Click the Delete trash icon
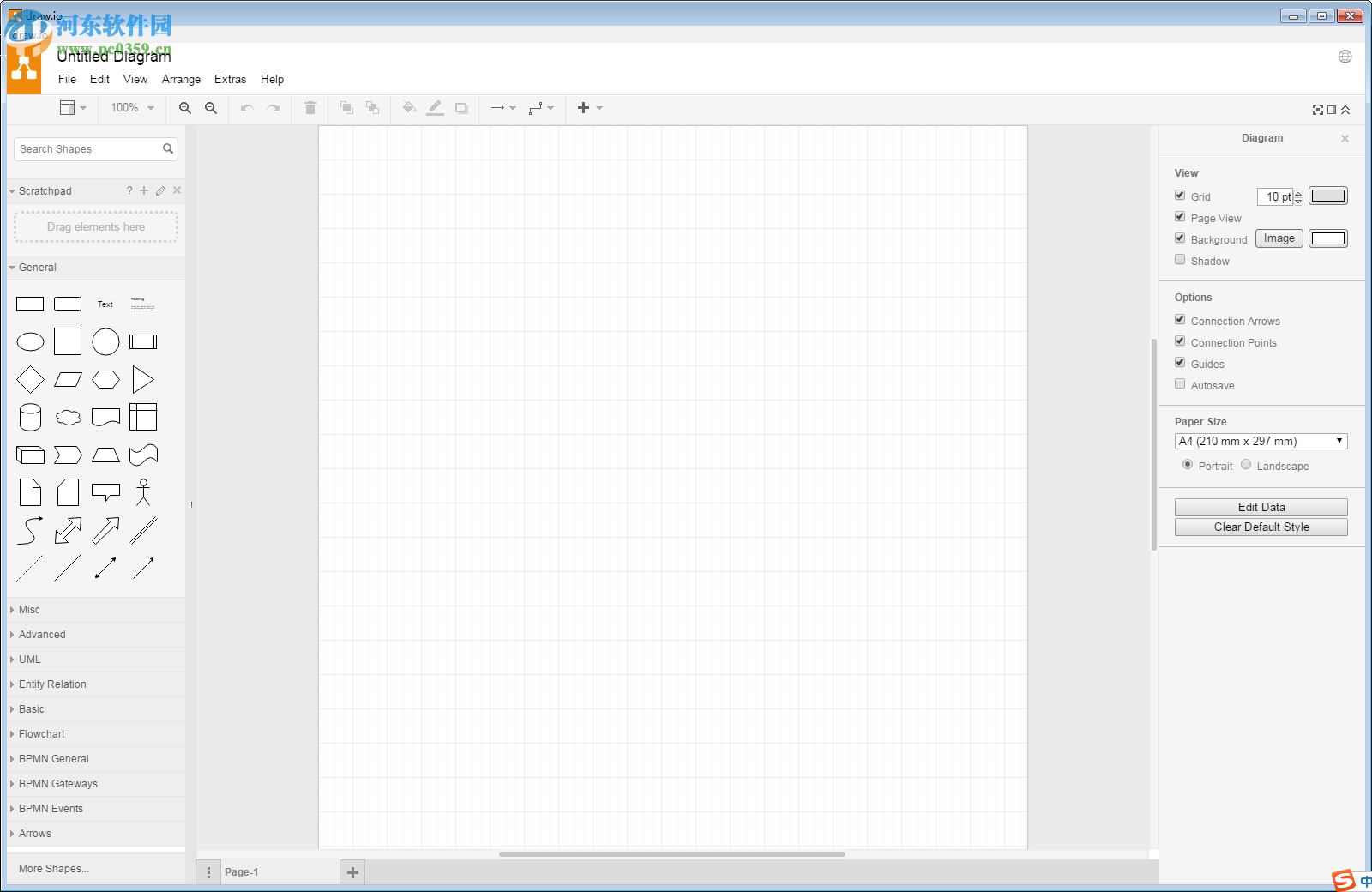 [x=310, y=108]
